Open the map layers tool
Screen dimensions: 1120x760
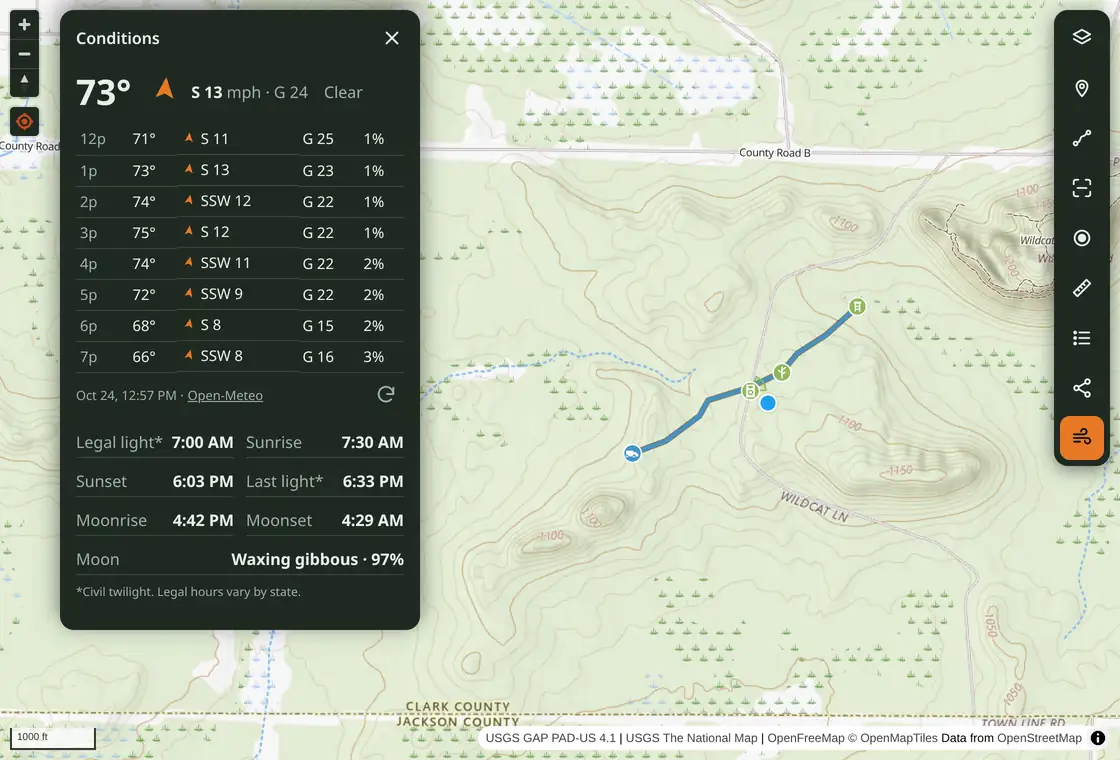1081,37
